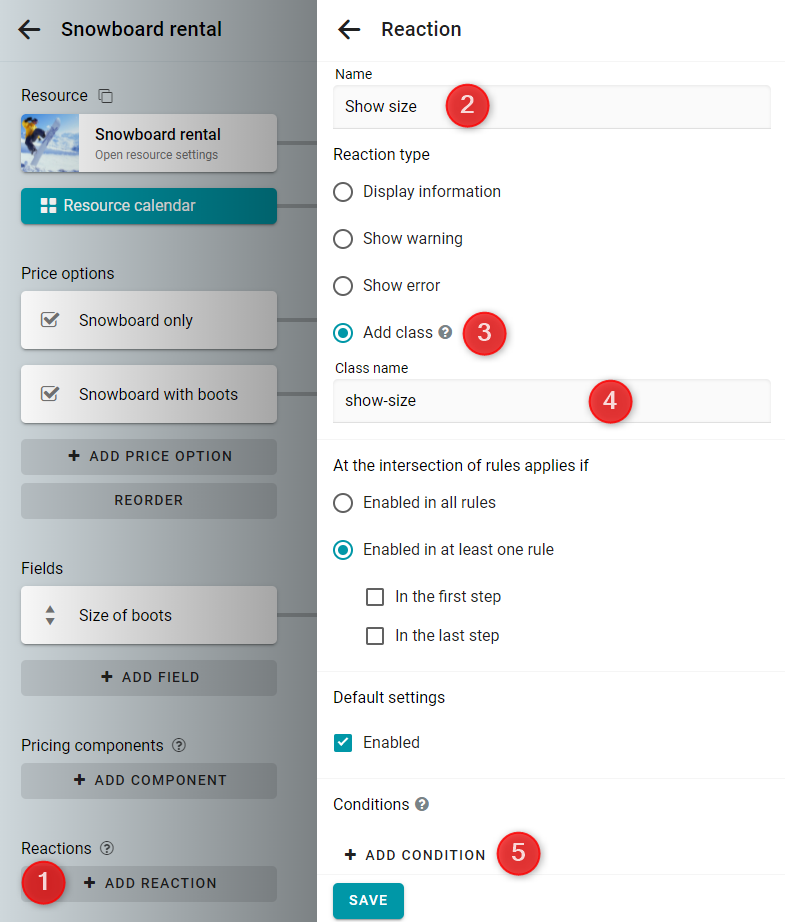The image size is (785, 922).
Task: Add a new condition
Action: [x=415, y=854]
